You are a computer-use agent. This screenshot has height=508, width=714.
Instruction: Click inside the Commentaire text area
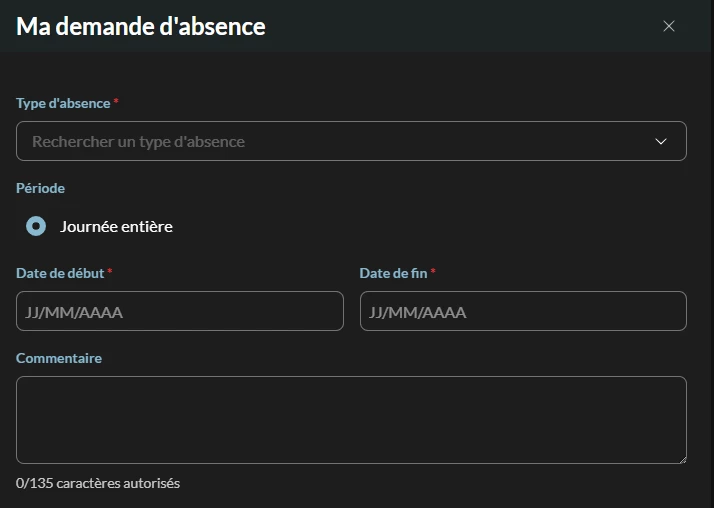click(351, 420)
